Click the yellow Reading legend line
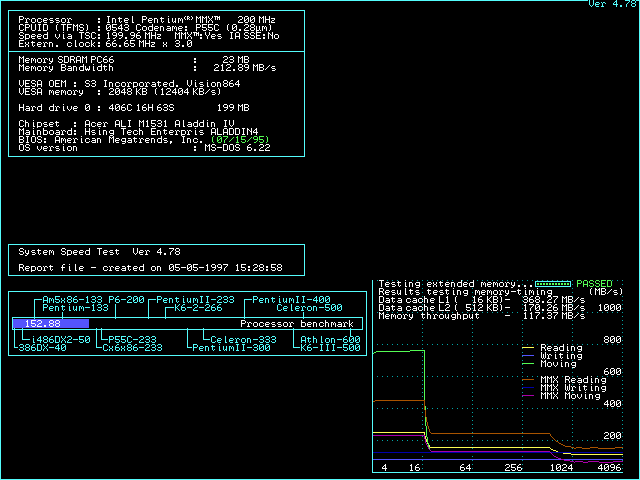The image size is (640, 480). click(x=528, y=348)
